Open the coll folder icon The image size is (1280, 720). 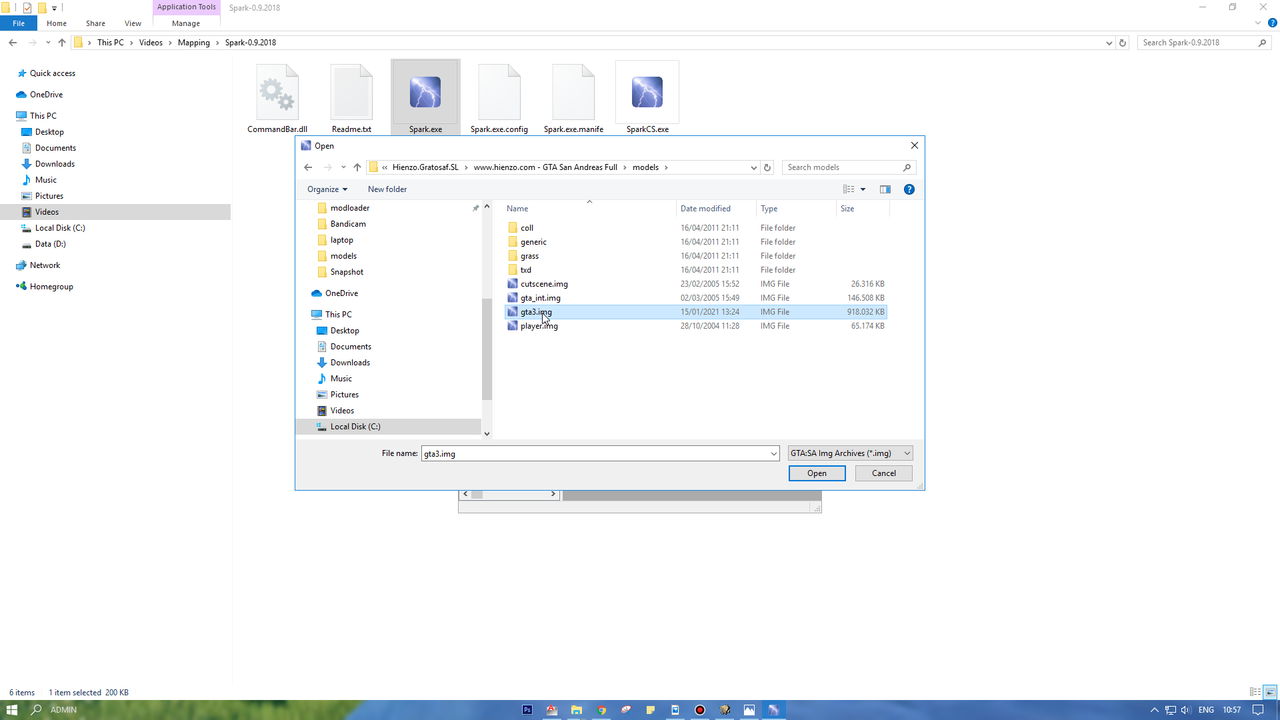(x=512, y=228)
